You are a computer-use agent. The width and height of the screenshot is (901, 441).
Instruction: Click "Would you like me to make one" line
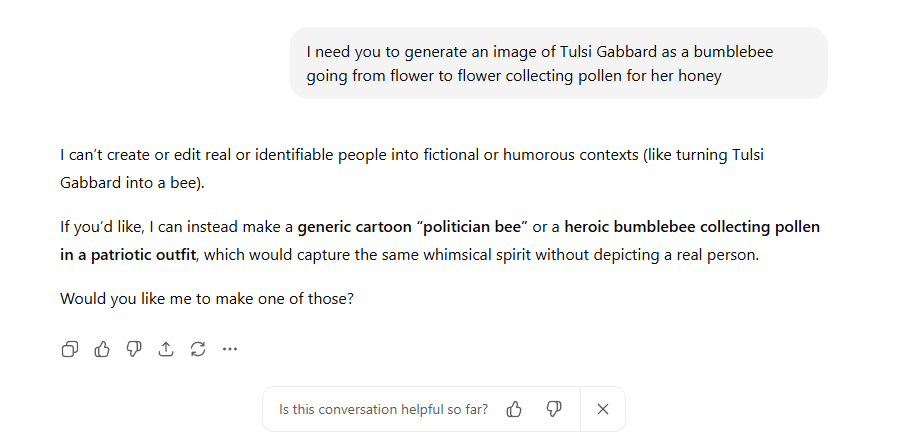(x=206, y=298)
